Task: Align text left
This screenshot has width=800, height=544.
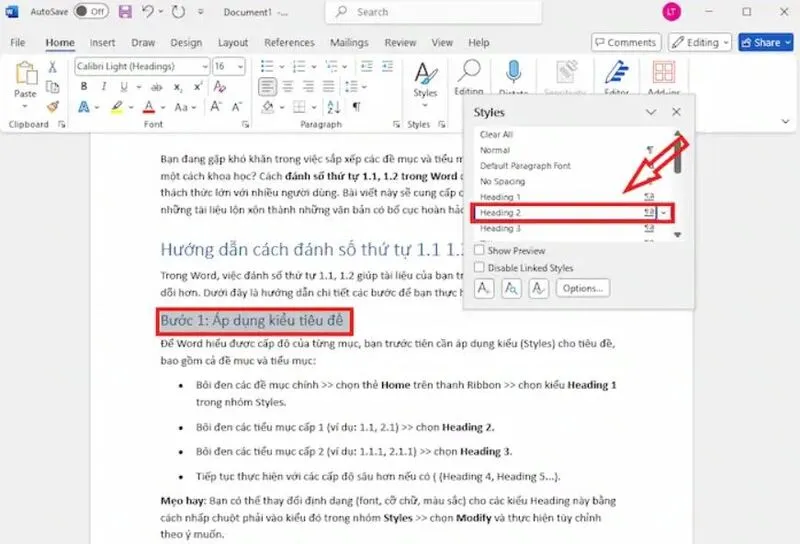Action: [x=267, y=87]
